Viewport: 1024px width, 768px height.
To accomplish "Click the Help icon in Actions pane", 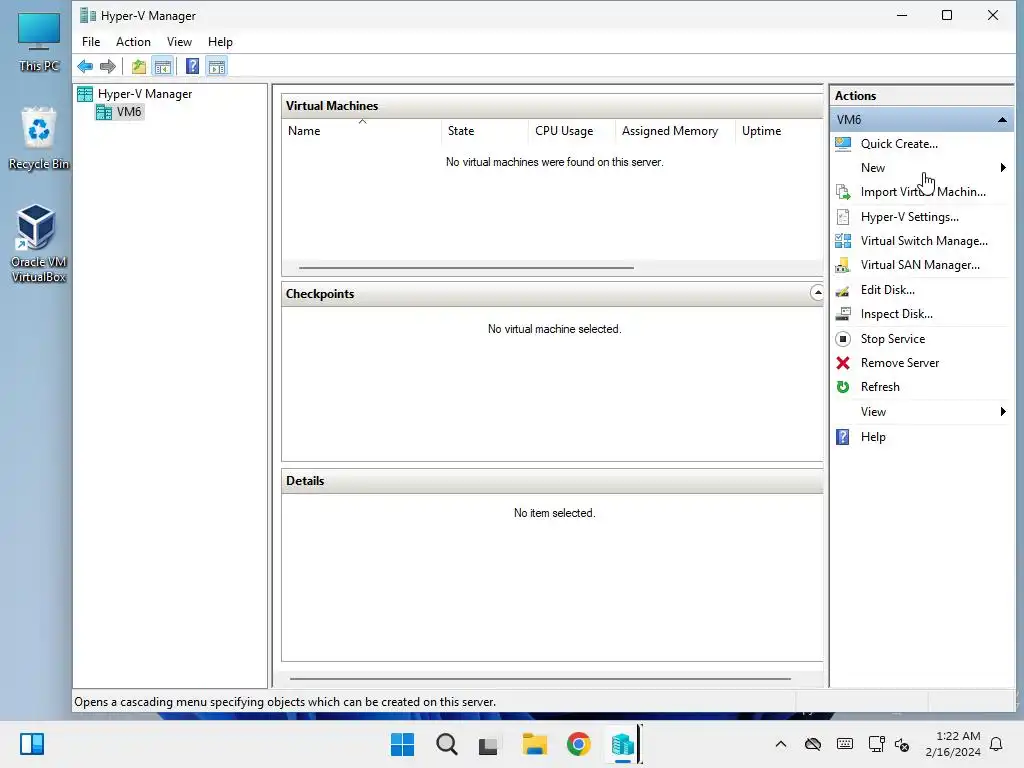I will coord(843,437).
